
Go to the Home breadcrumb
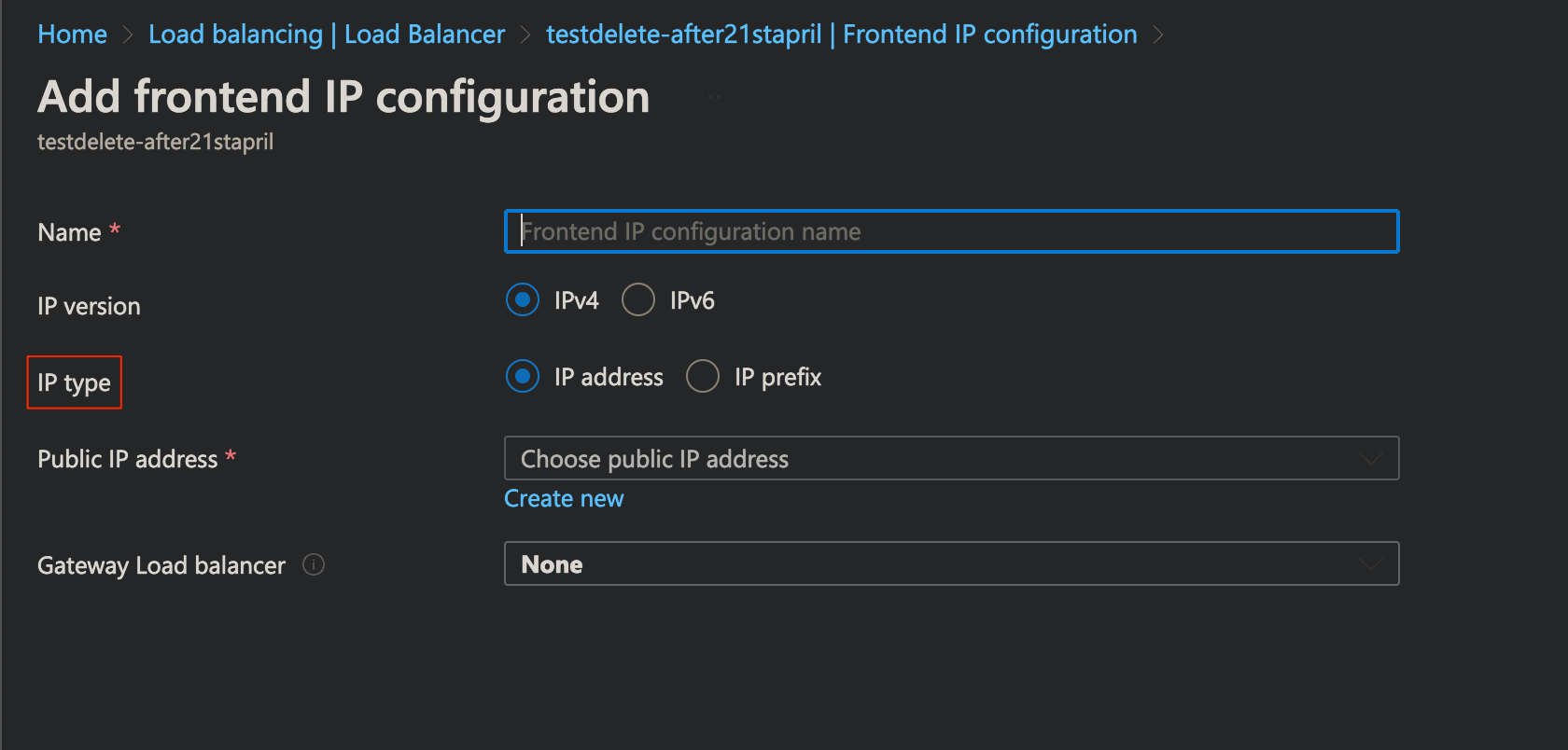tap(72, 35)
